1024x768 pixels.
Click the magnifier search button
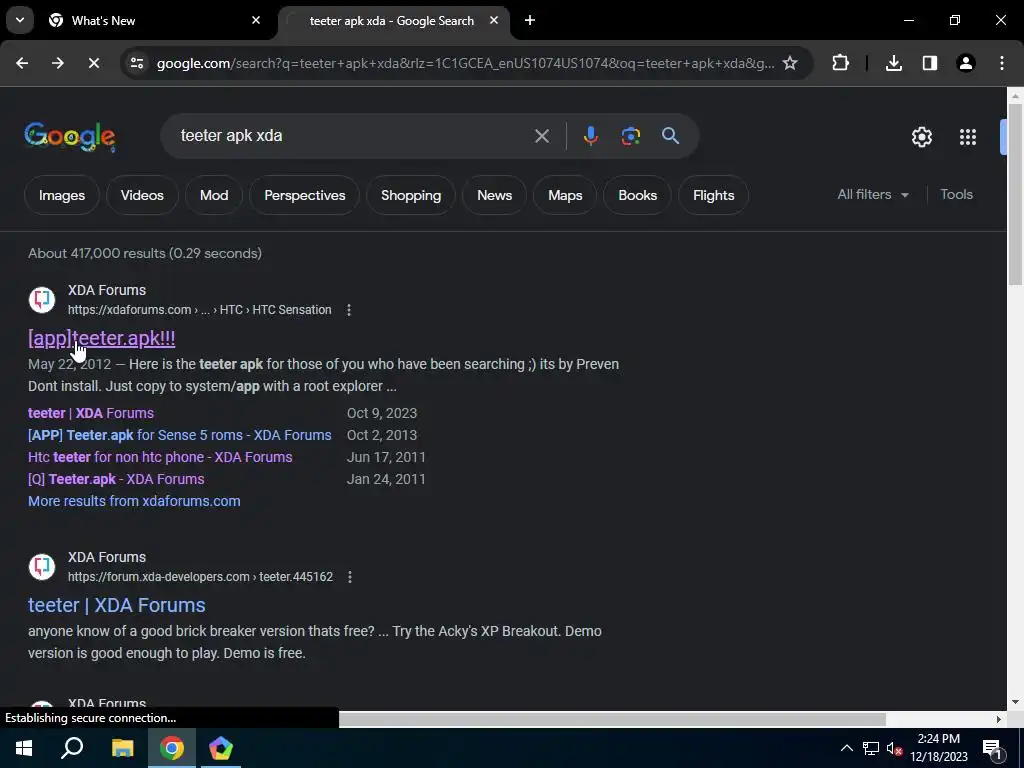[671, 136]
